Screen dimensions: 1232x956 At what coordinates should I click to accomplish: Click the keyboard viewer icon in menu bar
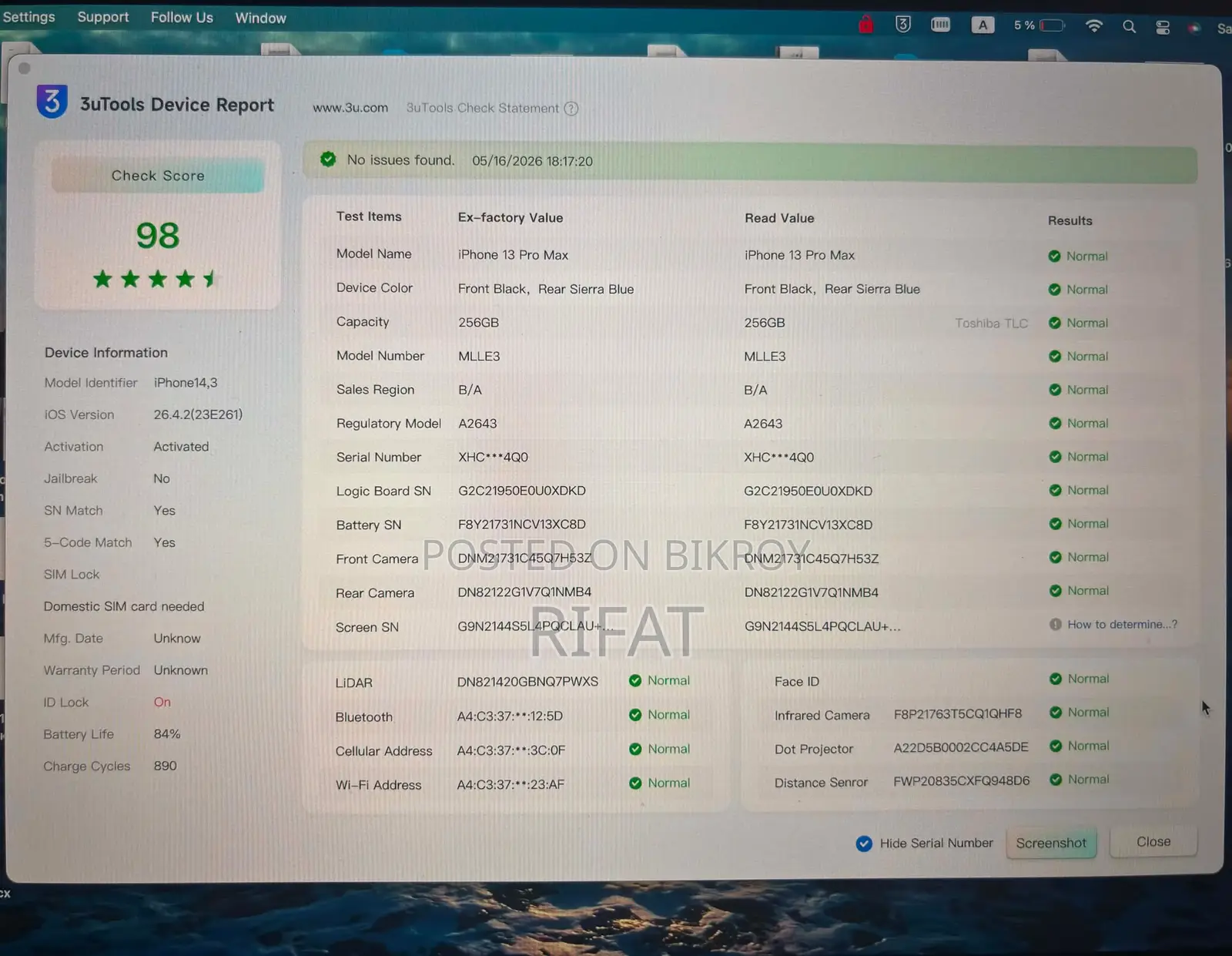pyautogui.click(x=940, y=25)
